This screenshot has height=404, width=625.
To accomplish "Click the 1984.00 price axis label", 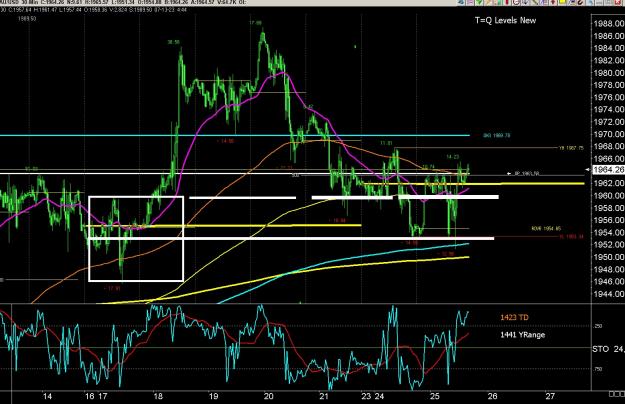I will coord(609,48).
